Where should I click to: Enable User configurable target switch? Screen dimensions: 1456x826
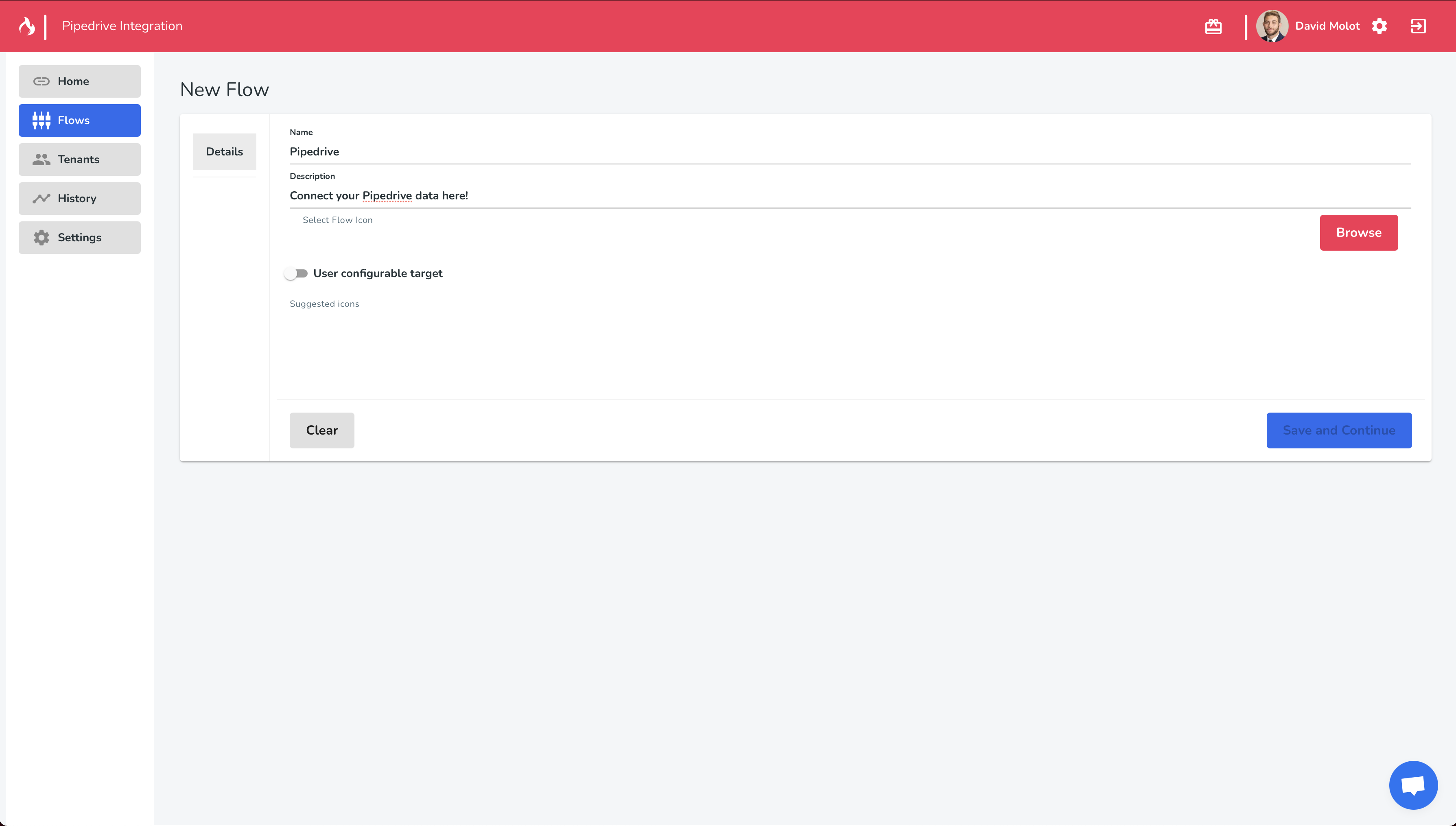[x=296, y=273]
